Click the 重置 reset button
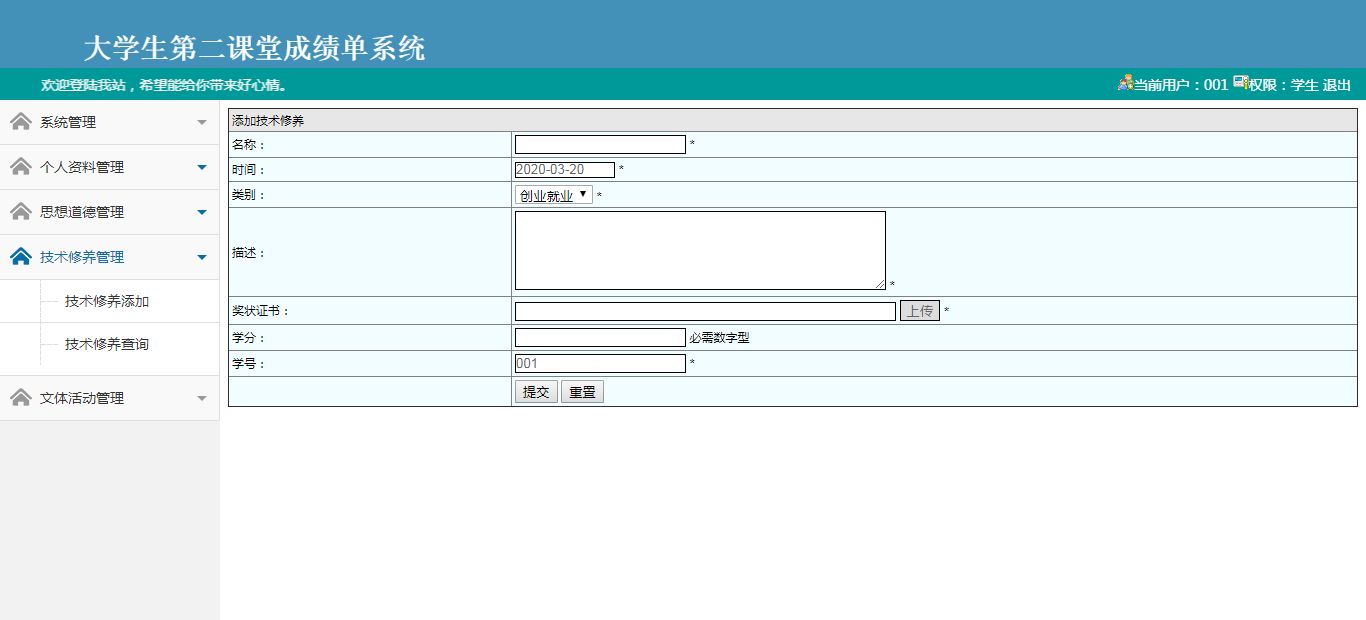This screenshot has width=1366, height=620. [x=582, y=392]
